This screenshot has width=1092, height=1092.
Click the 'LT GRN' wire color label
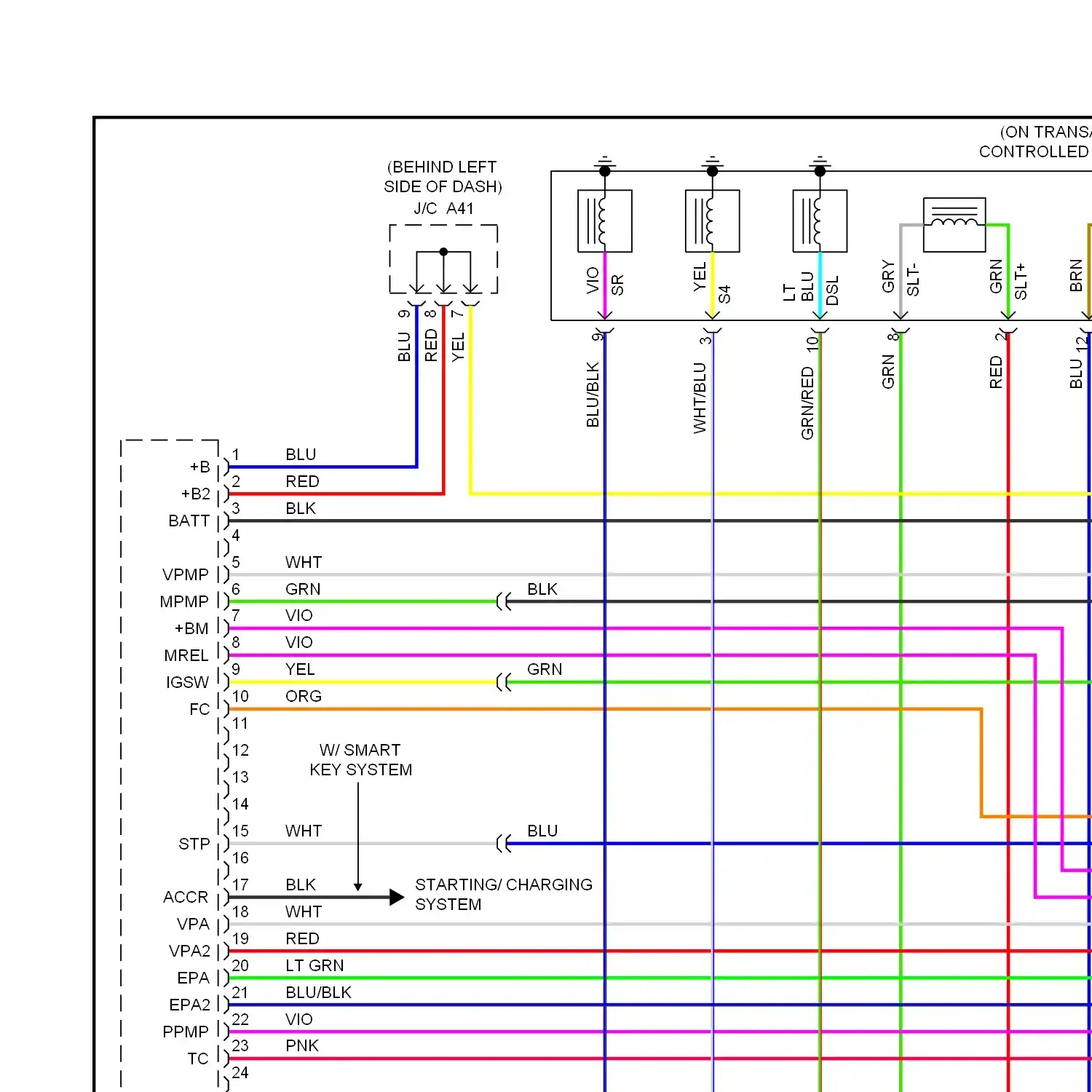point(314,966)
